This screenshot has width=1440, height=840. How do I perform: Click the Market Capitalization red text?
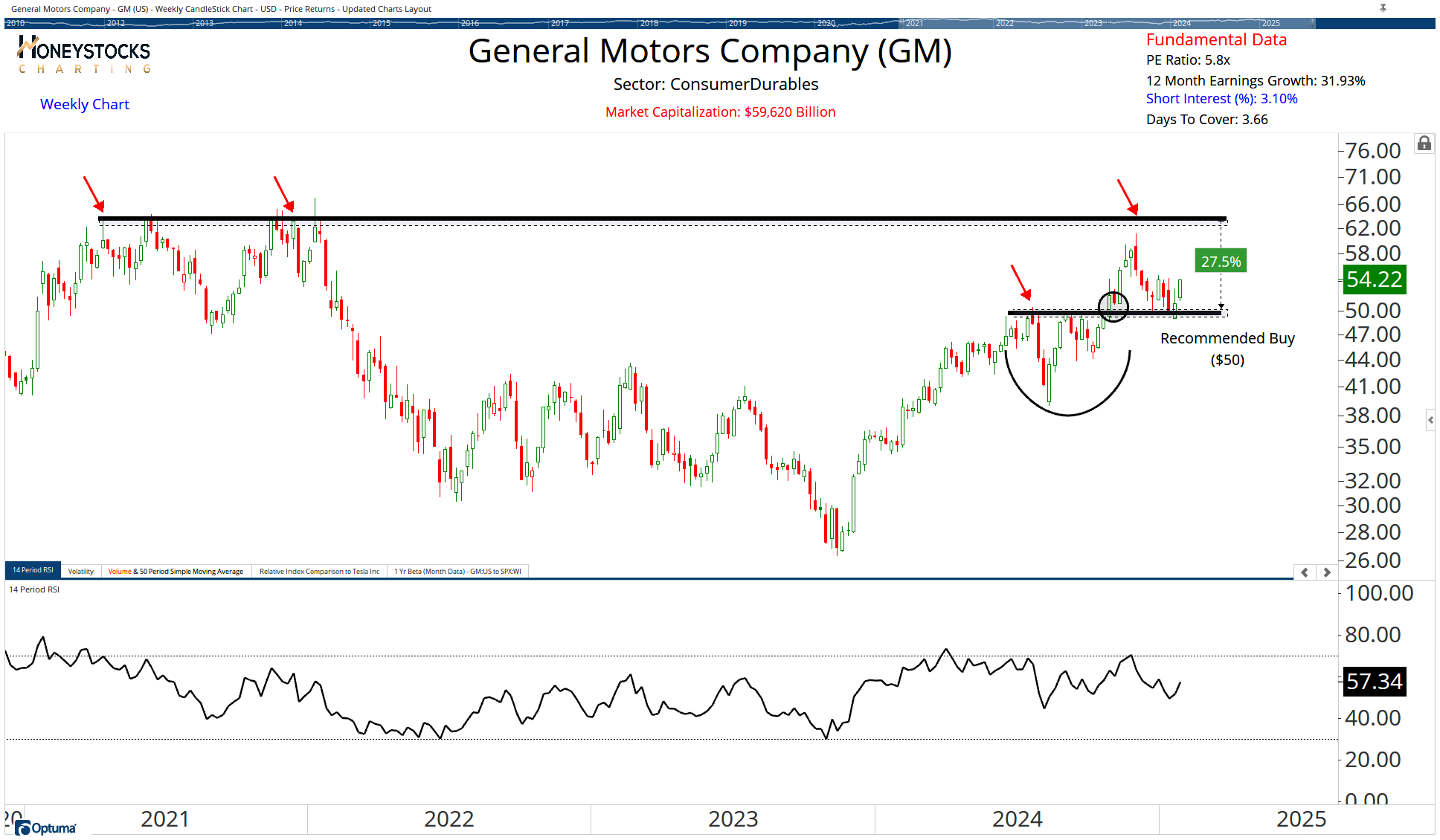click(720, 112)
